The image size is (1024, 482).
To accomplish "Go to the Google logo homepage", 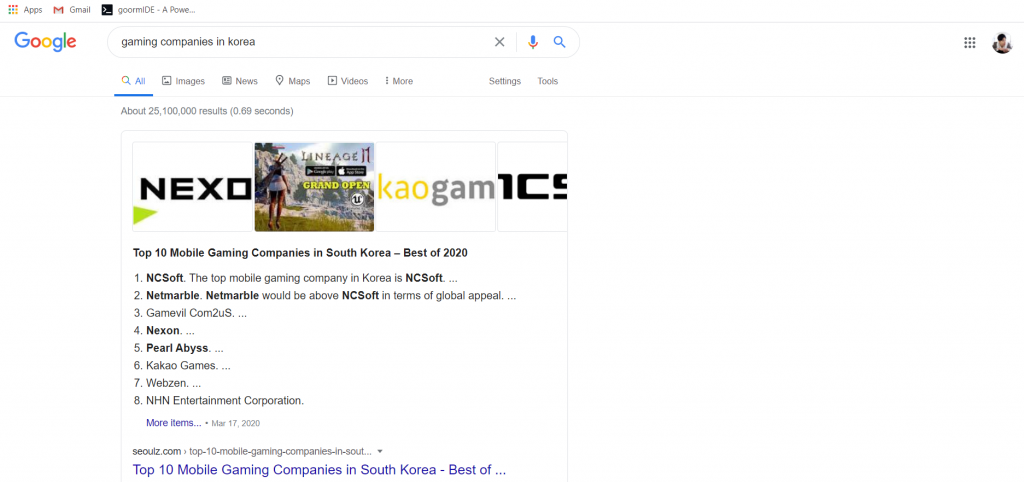I will [x=45, y=42].
